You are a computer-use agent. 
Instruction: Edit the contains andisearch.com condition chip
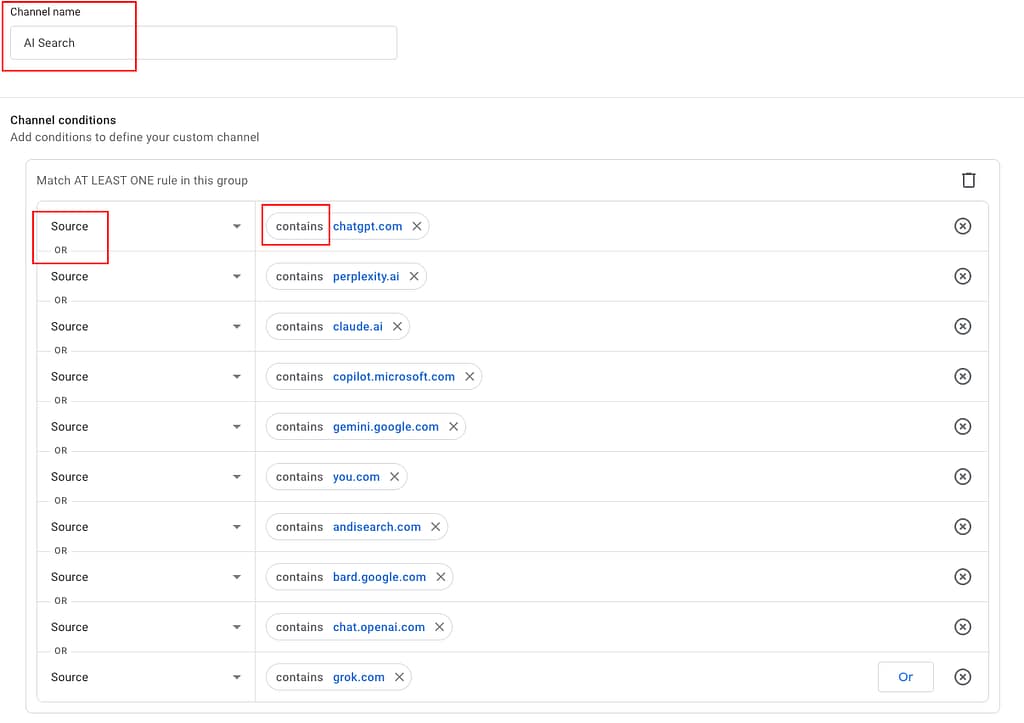point(357,526)
